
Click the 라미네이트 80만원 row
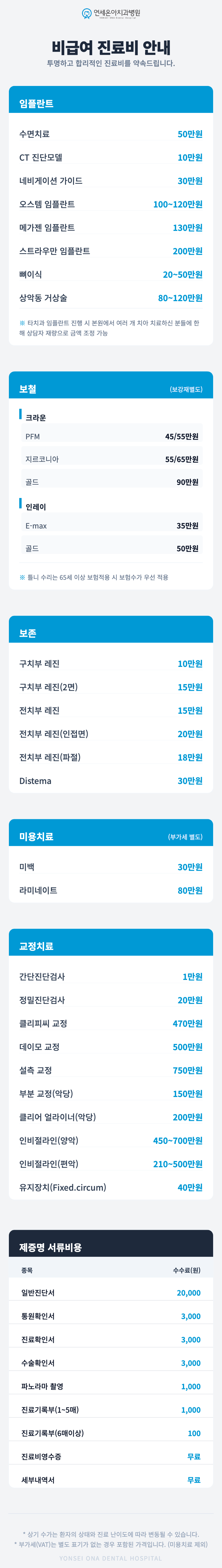tap(111, 890)
